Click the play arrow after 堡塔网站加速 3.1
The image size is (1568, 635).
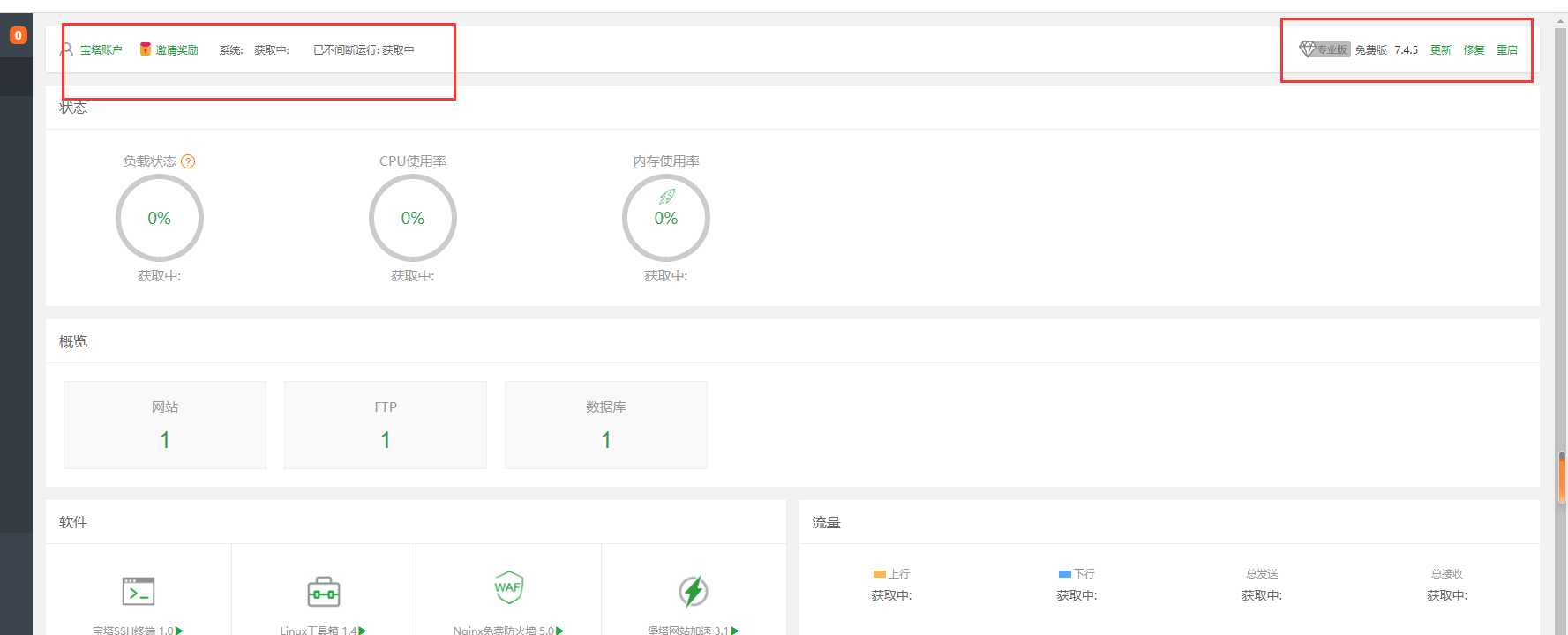(735, 631)
